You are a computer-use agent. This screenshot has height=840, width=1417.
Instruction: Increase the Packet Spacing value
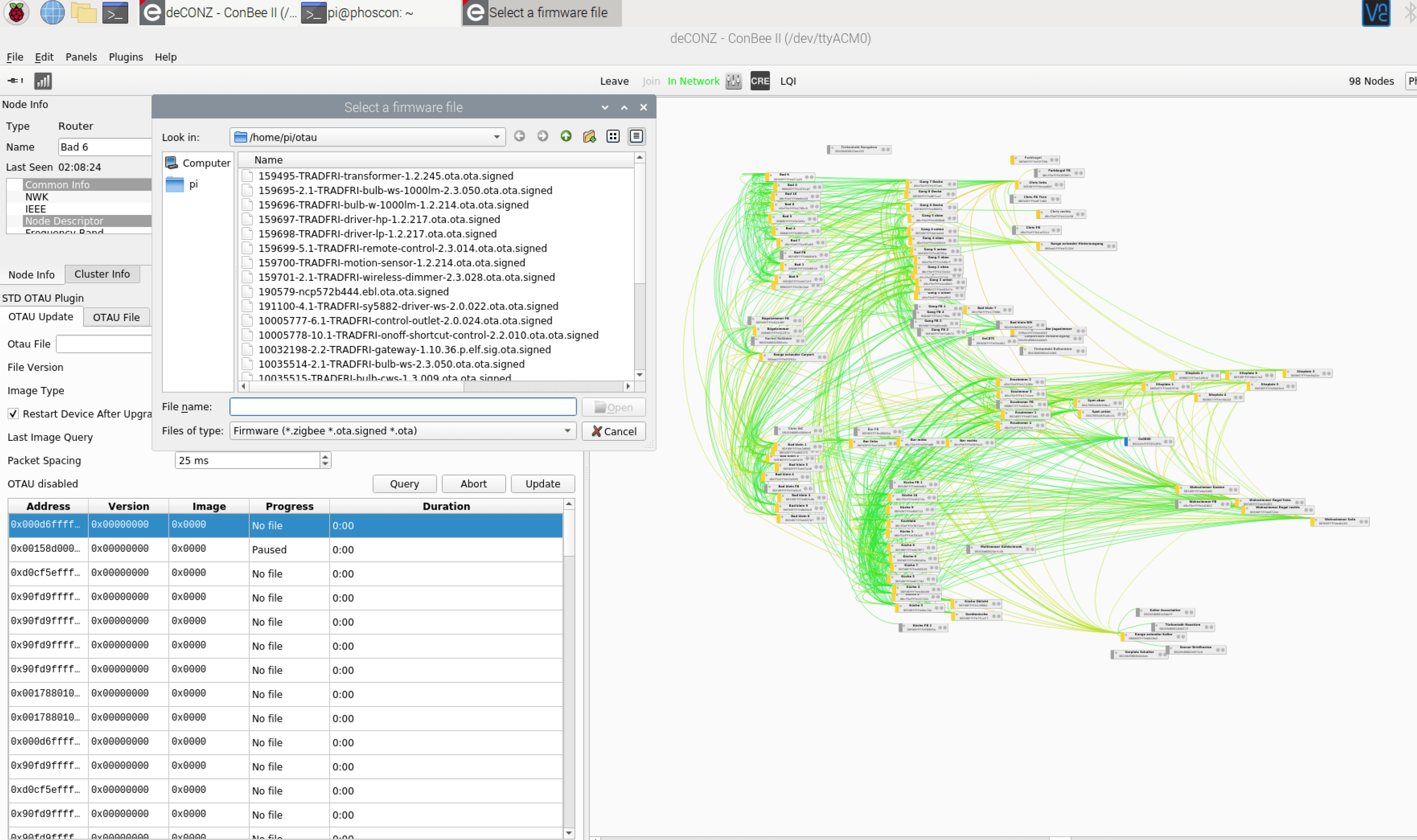pyautogui.click(x=325, y=456)
